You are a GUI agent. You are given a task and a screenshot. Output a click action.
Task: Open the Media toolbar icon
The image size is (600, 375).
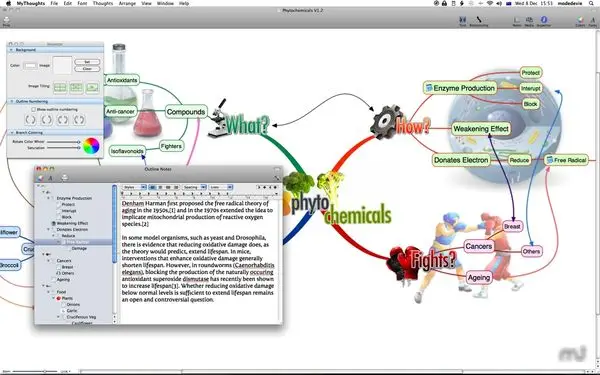[x=529, y=21]
